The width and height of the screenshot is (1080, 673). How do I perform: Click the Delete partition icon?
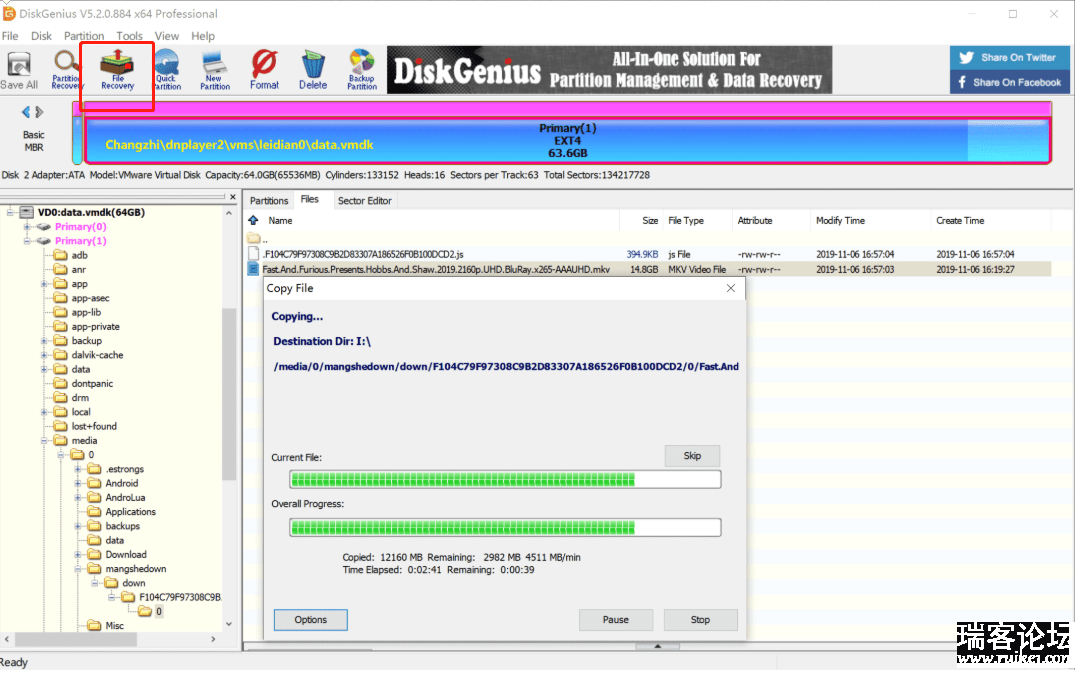[313, 70]
